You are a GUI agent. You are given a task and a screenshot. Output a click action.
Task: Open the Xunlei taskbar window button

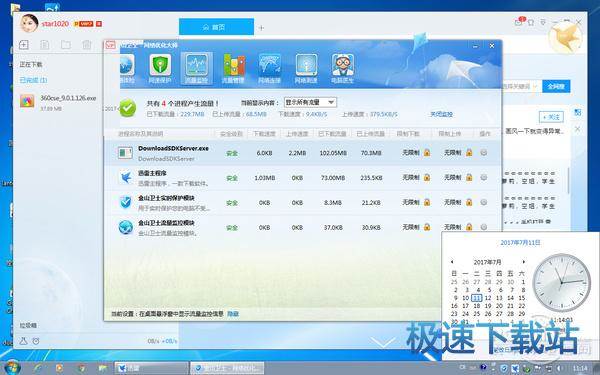click(151, 368)
